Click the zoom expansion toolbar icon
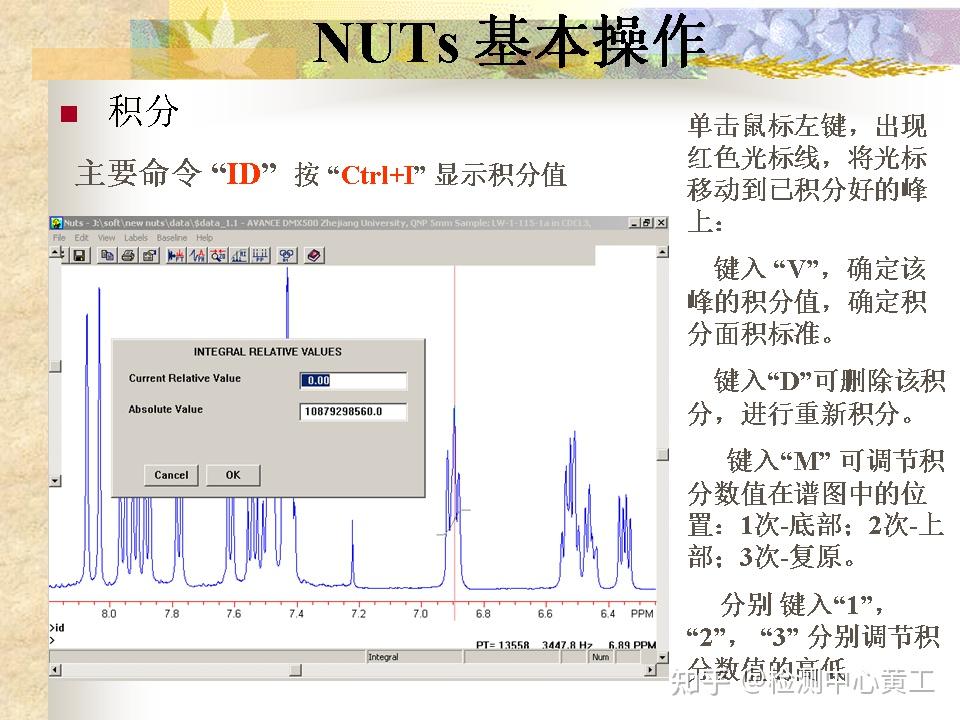Screen dimensions: 960x720 pyautogui.click(x=219, y=257)
